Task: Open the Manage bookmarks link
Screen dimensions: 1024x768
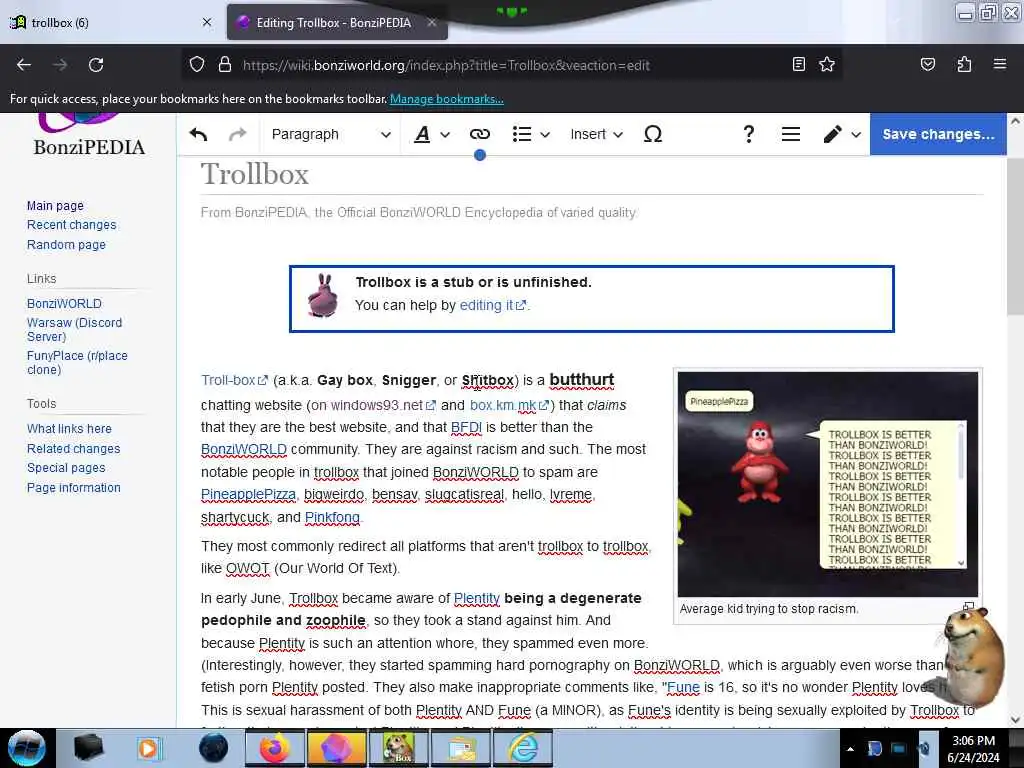Action: point(447,99)
